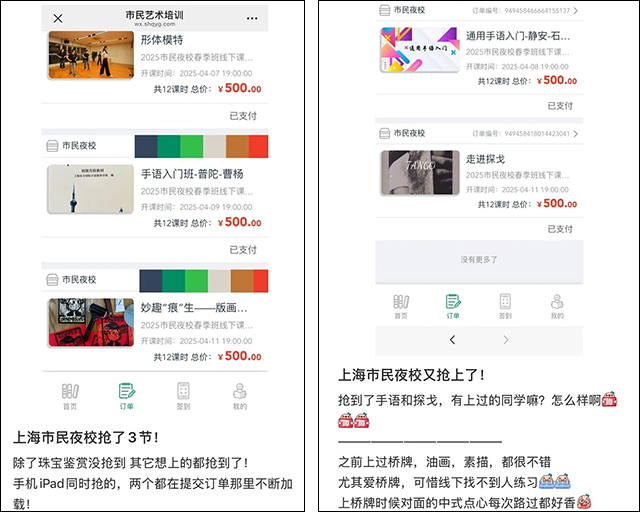Click 市民夜校 shop icon above 手语入门班
Image resolution: width=640 pixels, height=512 pixels.
(x=52, y=146)
